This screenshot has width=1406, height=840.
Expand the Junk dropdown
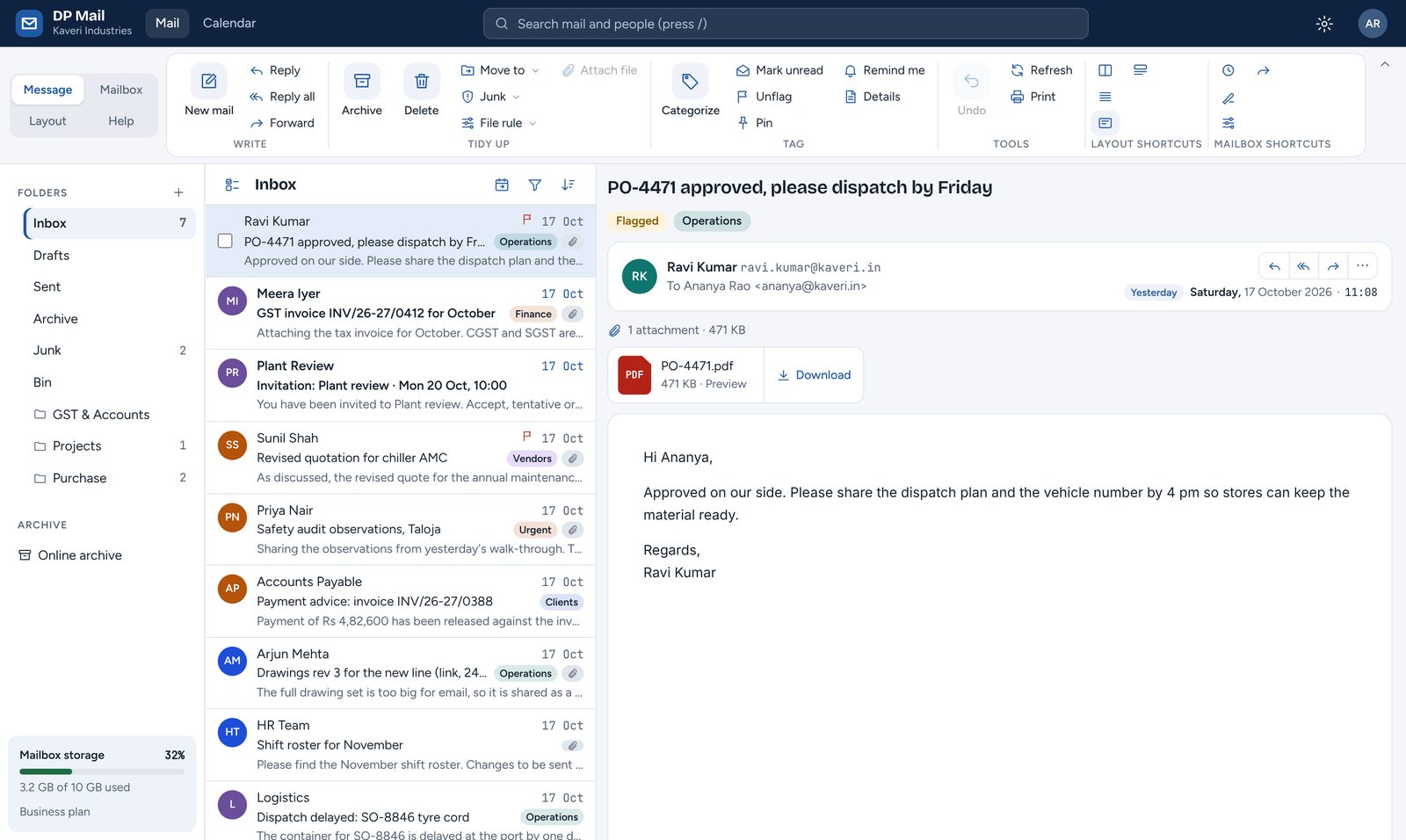point(490,97)
